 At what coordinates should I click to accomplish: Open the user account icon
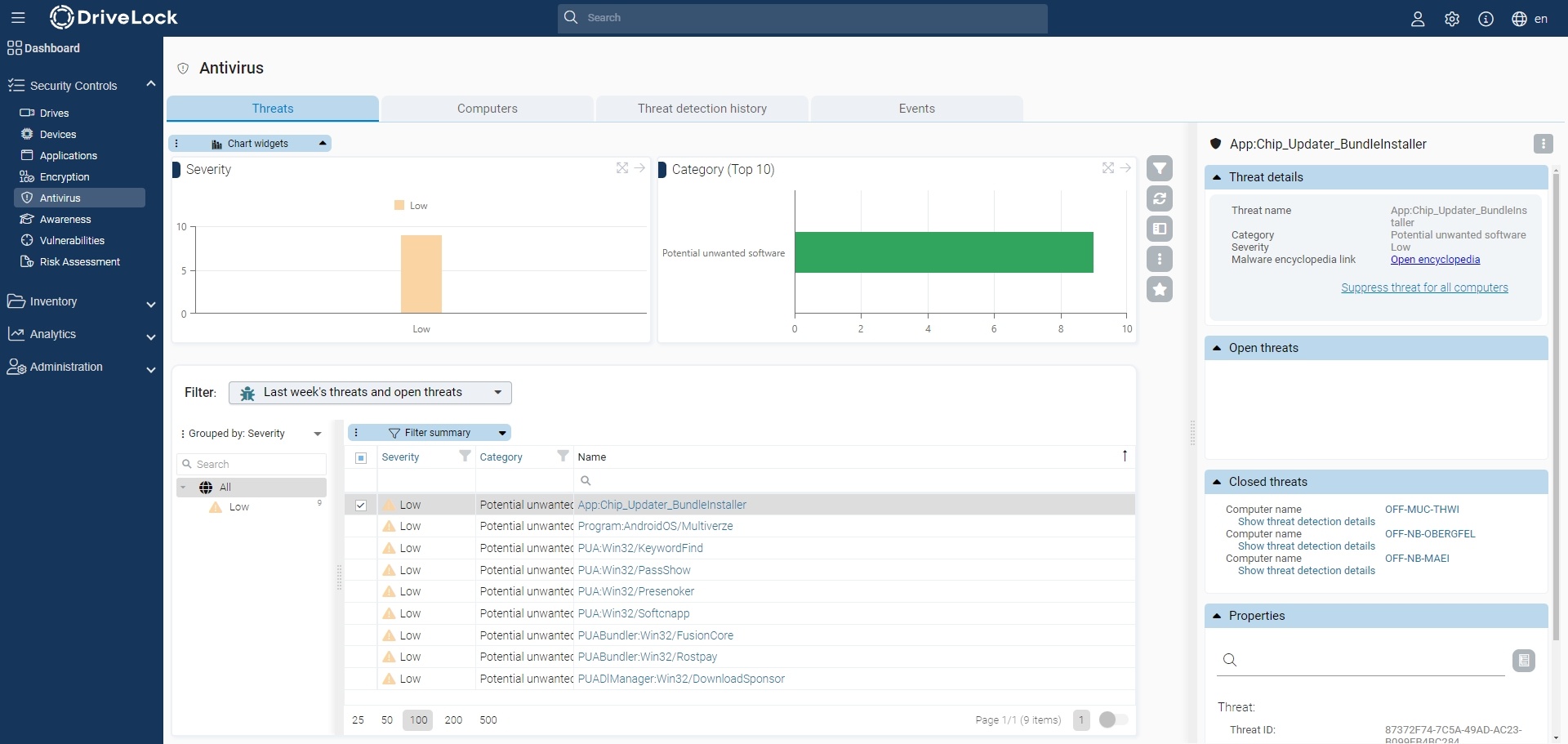point(1418,19)
